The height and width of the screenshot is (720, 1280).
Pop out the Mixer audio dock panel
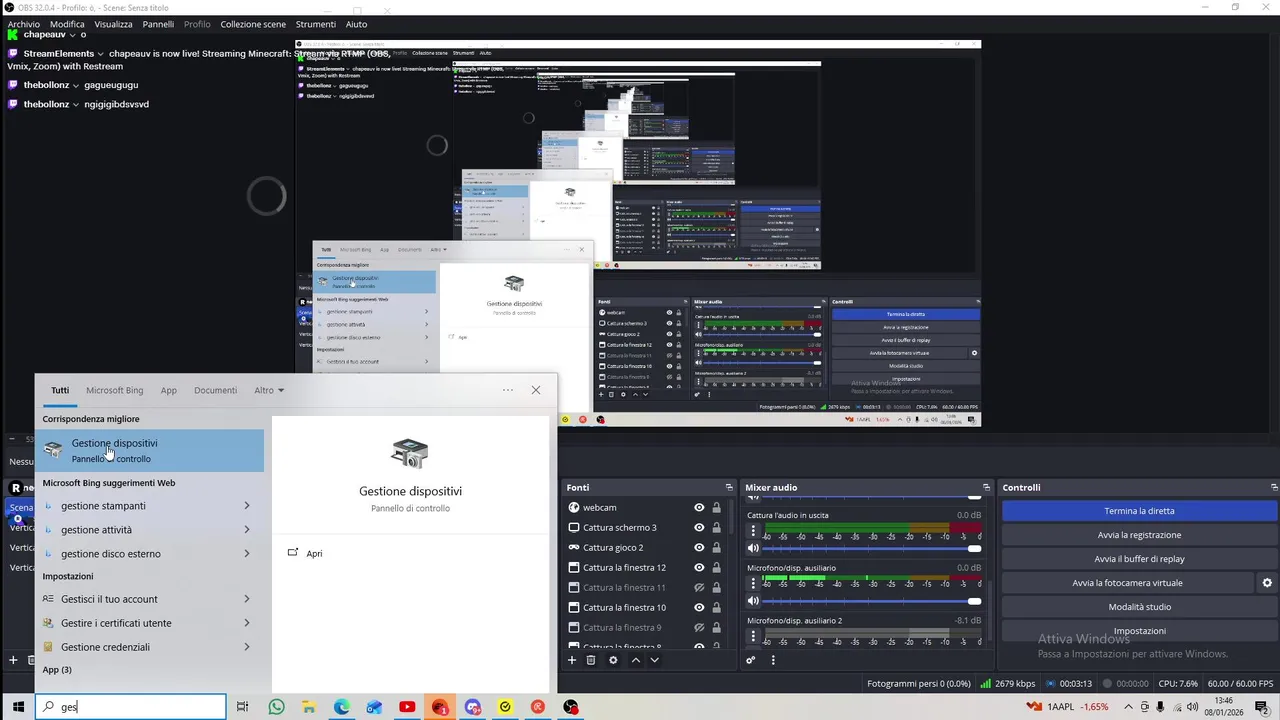pos(986,487)
